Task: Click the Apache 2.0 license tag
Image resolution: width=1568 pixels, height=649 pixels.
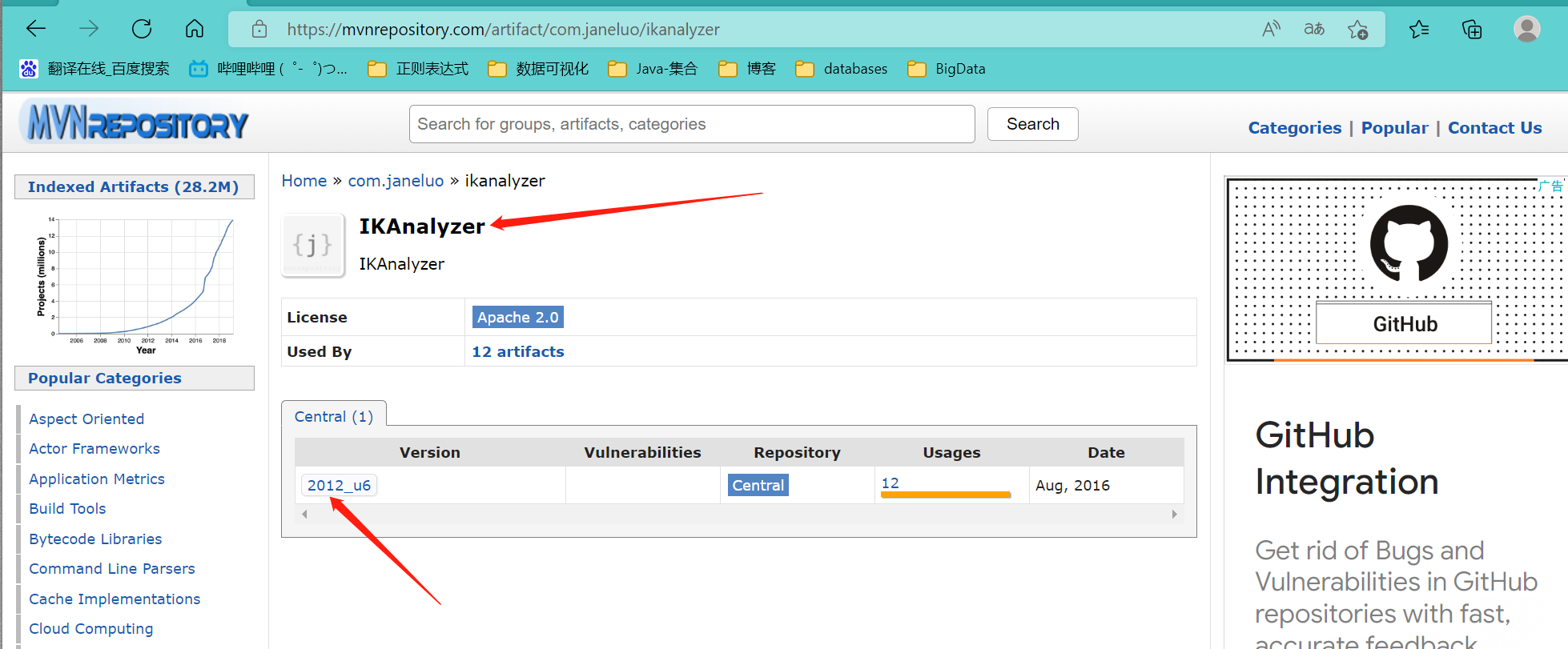Action: pyautogui.click(x=518, y=317)
